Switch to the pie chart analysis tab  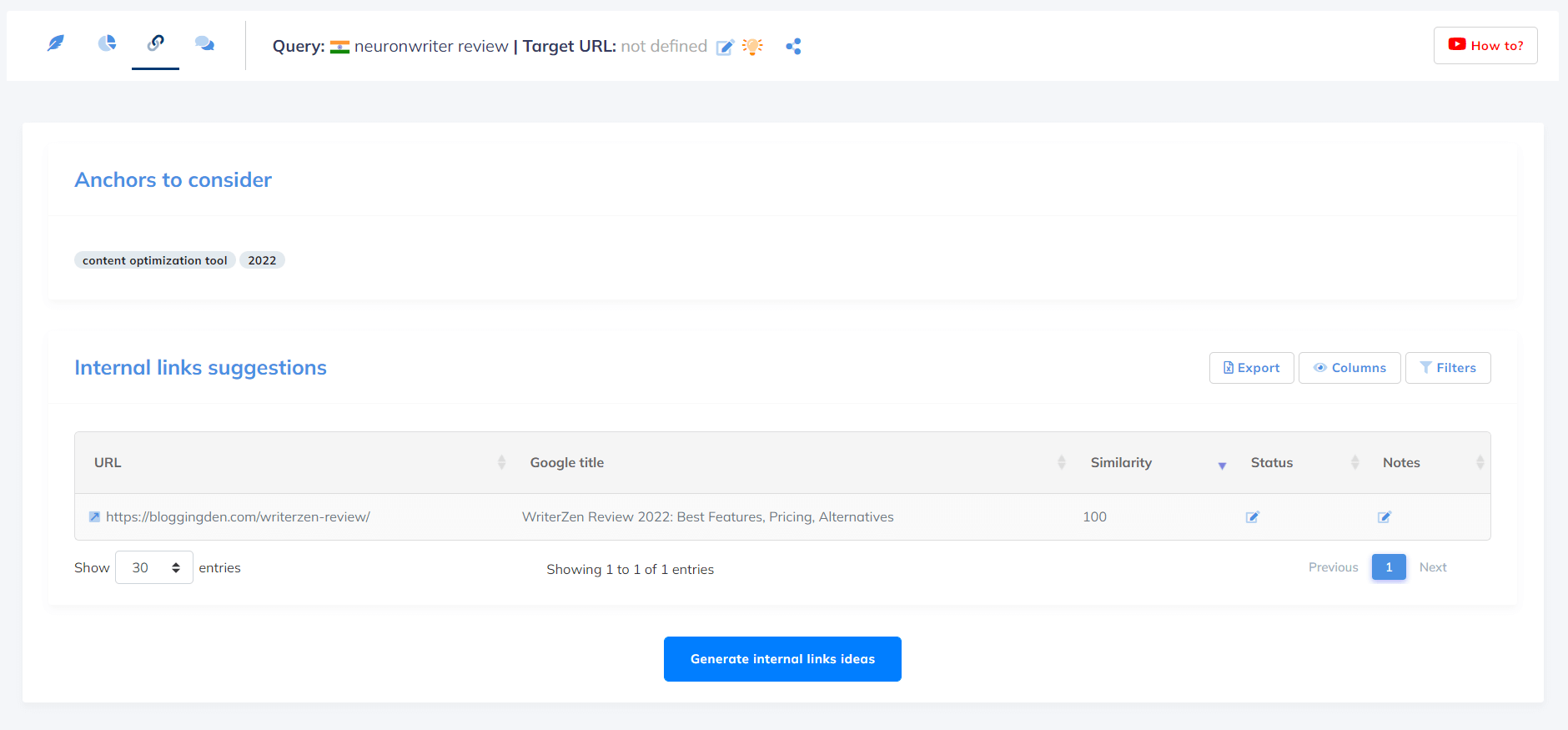(107, 43)
